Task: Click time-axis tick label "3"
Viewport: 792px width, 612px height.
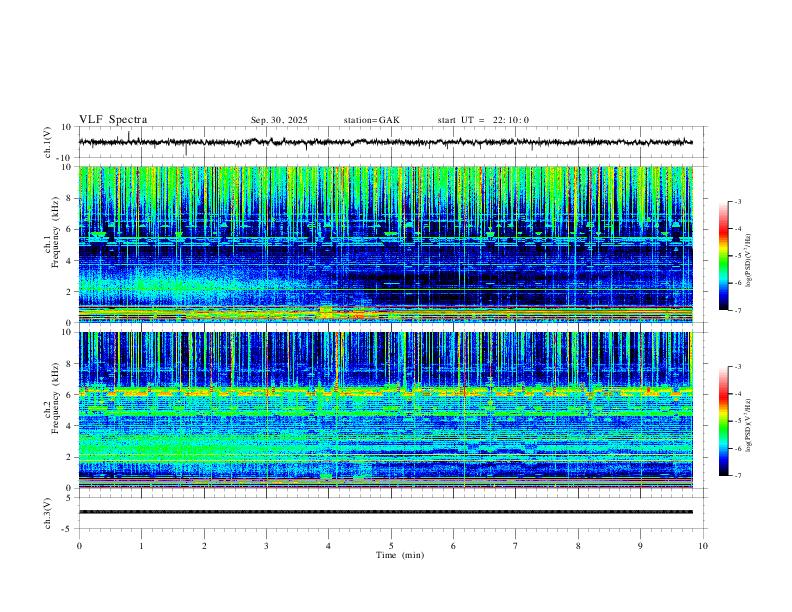Action: (266, 546)
